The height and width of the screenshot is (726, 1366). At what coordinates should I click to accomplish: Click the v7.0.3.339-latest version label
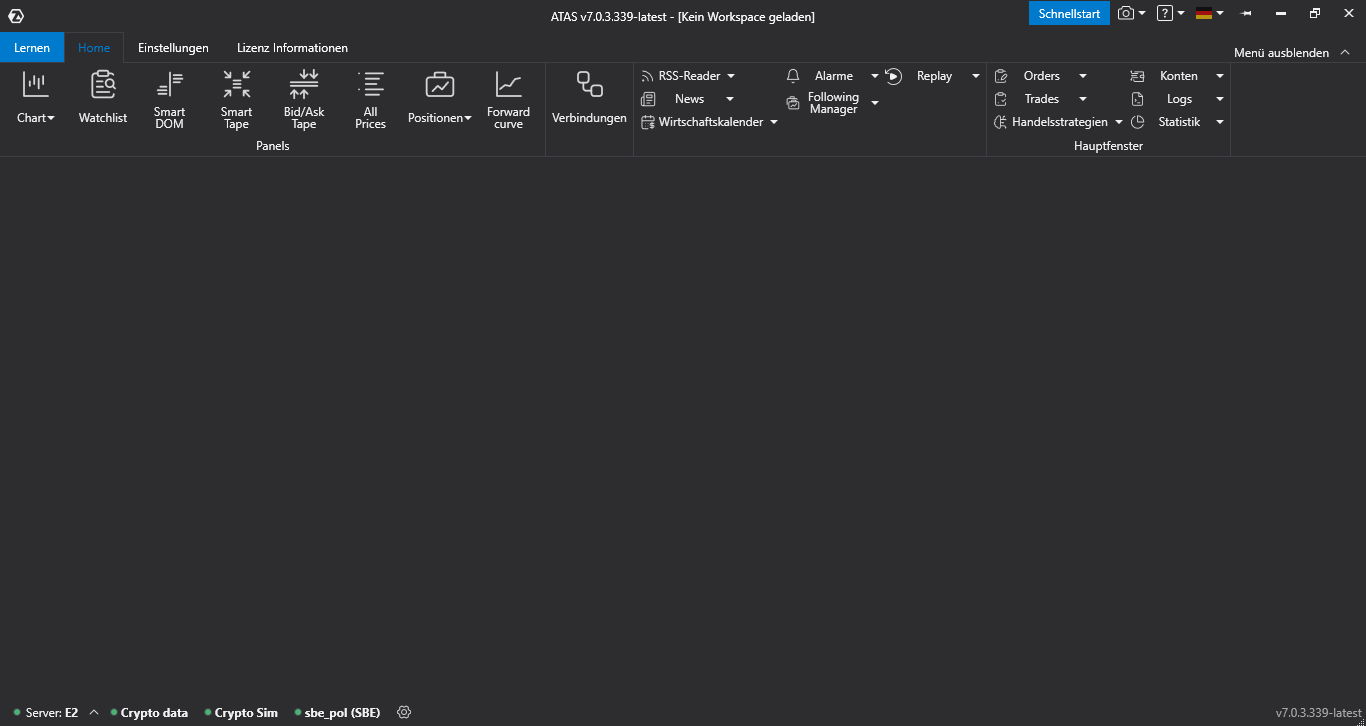(1318, 713)
